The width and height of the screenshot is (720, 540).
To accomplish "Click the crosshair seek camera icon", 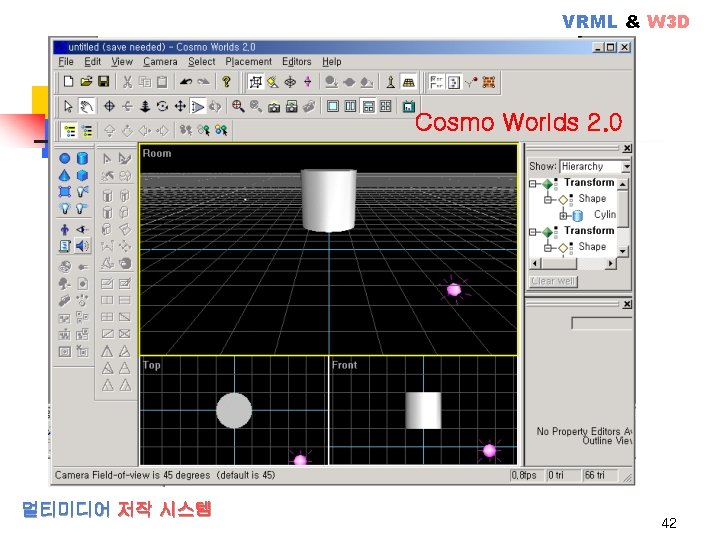I will point(109,107).
